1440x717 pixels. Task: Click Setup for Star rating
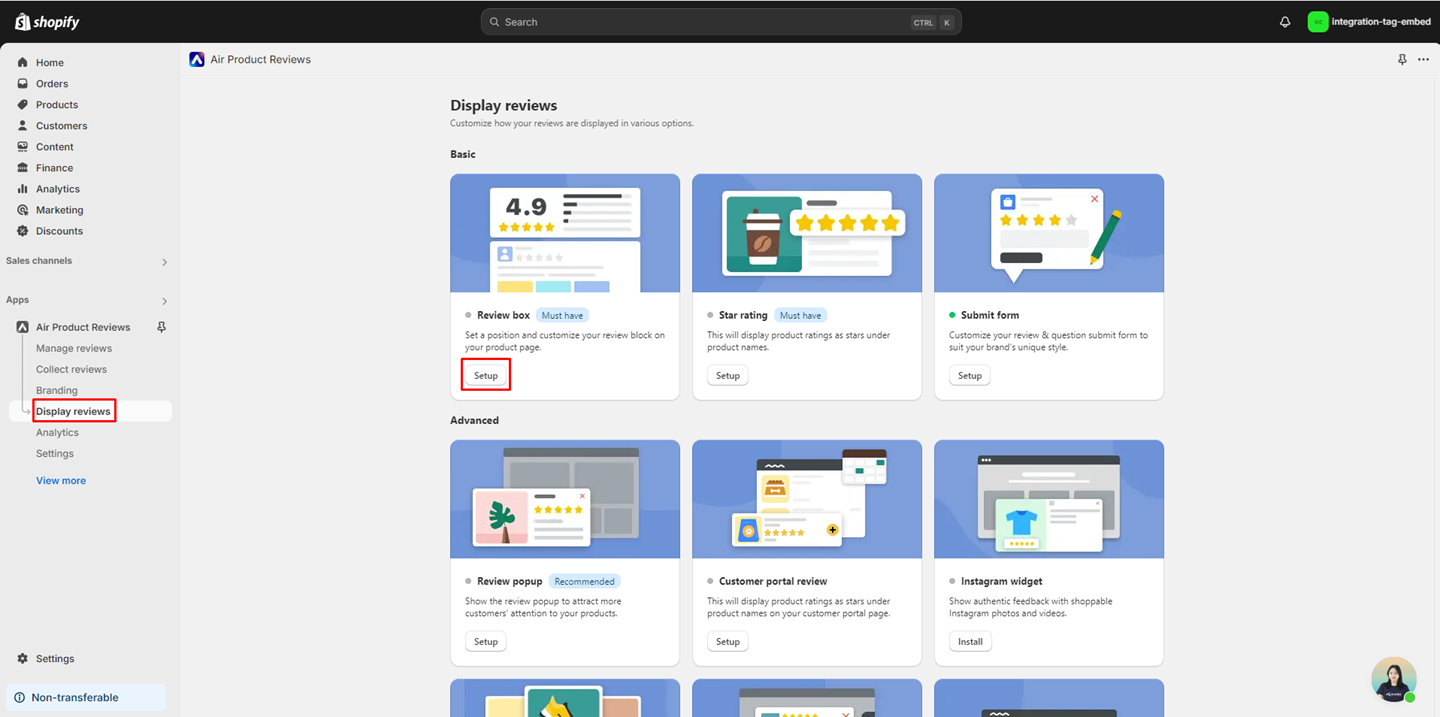coord(728,376)
